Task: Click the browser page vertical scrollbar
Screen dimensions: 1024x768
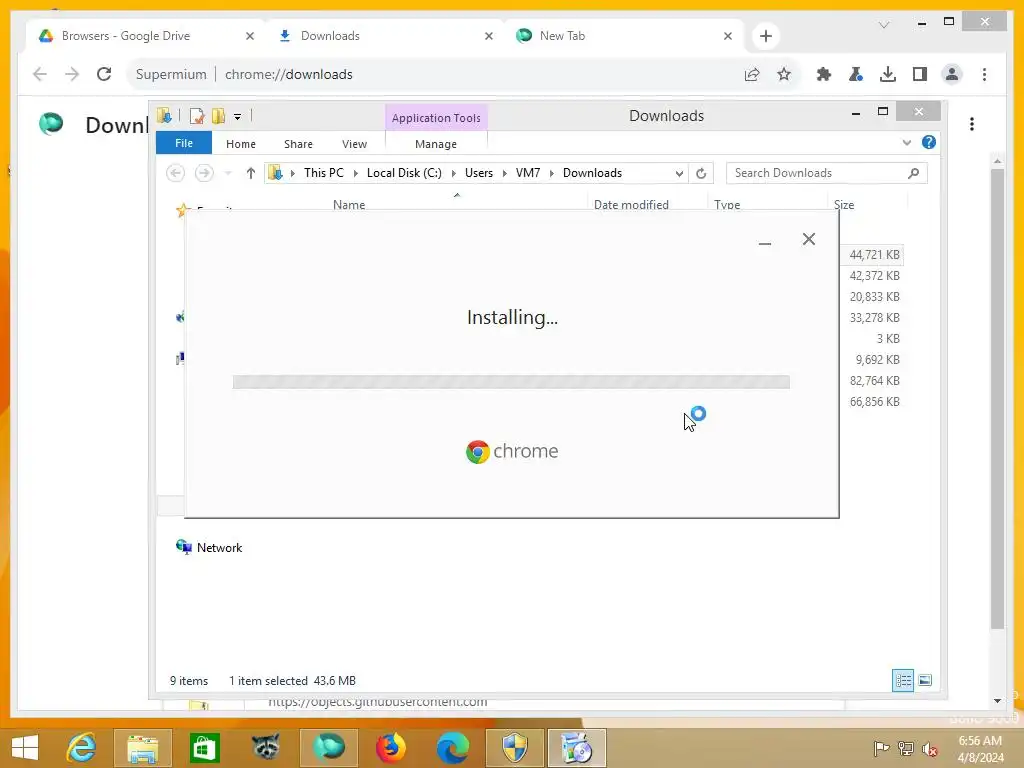Action: point(997,398)
